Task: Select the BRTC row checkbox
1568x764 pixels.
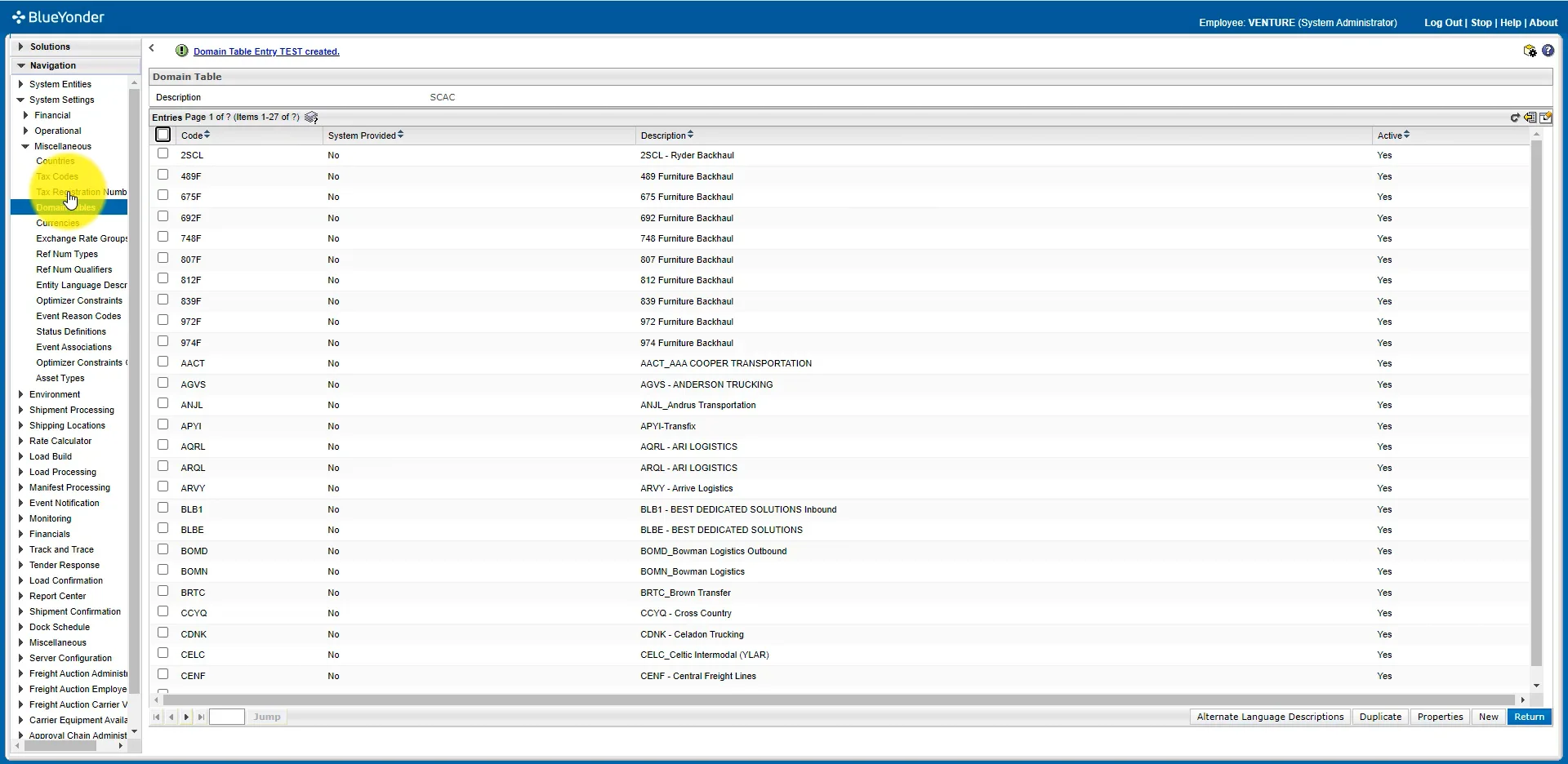Action: coord(163,591)
